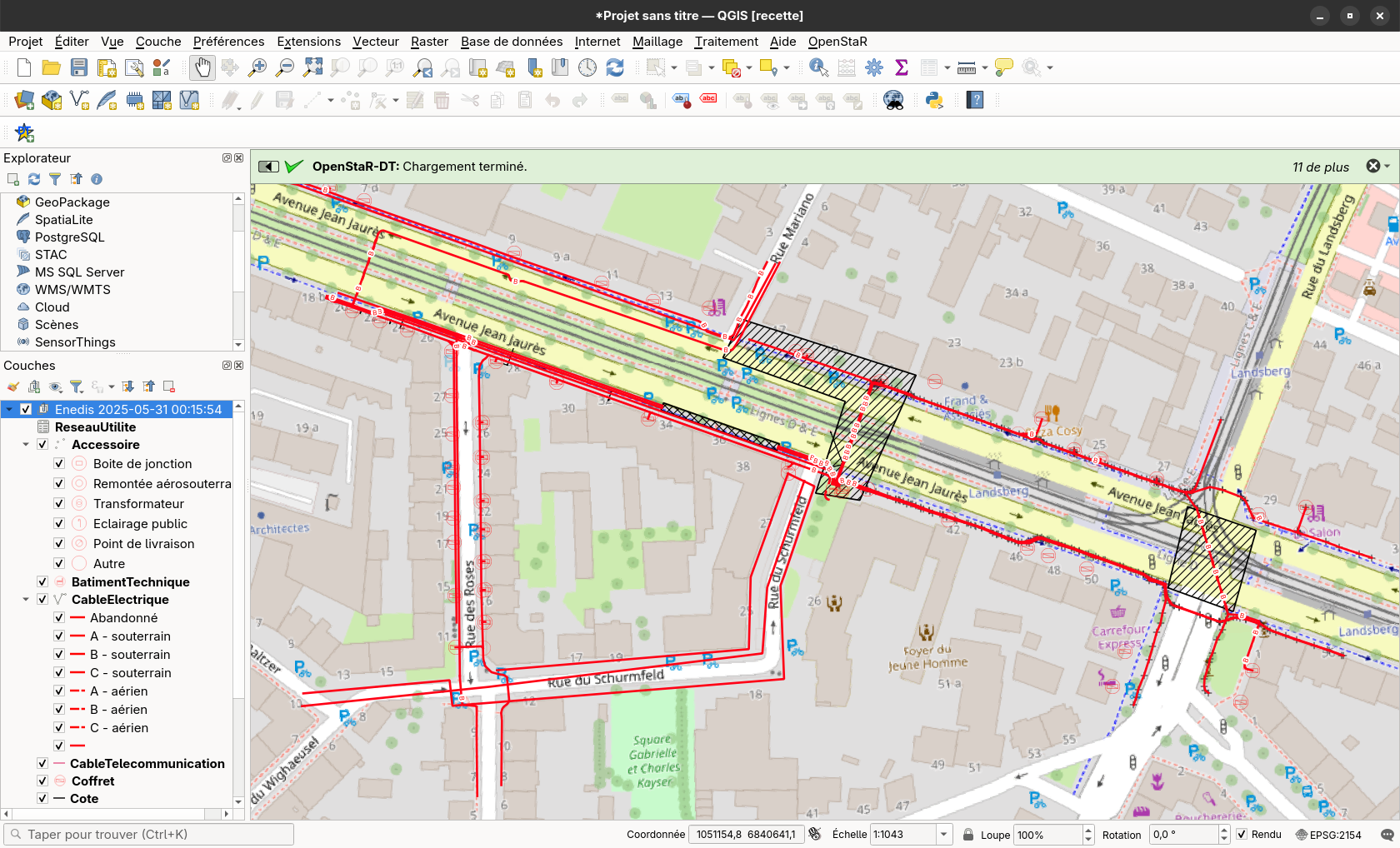Screen dimensions: 1400x848
Task: Dismiss the OpenStaR-DT loading message
Action: click(1372, 166)
